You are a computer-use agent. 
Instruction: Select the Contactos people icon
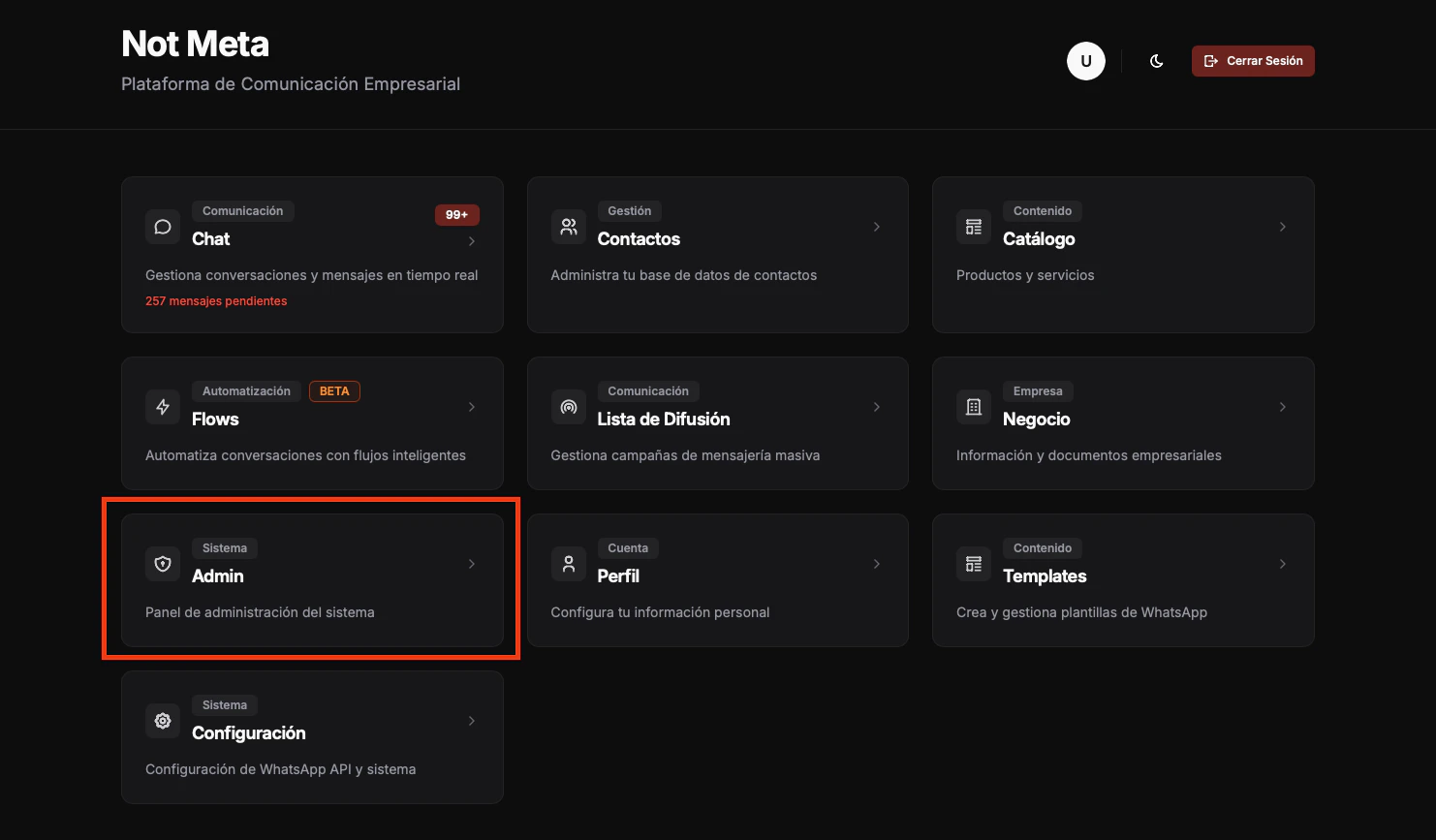click(x=568, y=226)
